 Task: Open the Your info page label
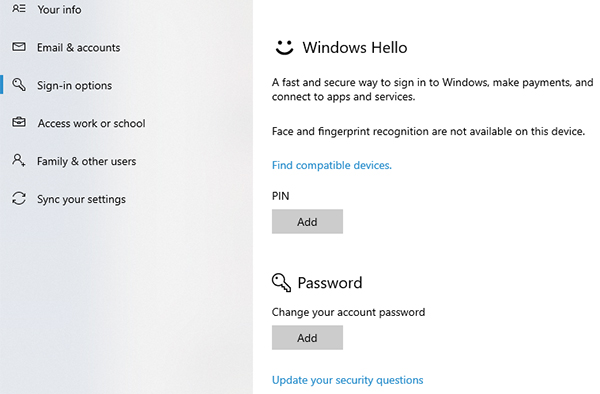click(59, 9)
